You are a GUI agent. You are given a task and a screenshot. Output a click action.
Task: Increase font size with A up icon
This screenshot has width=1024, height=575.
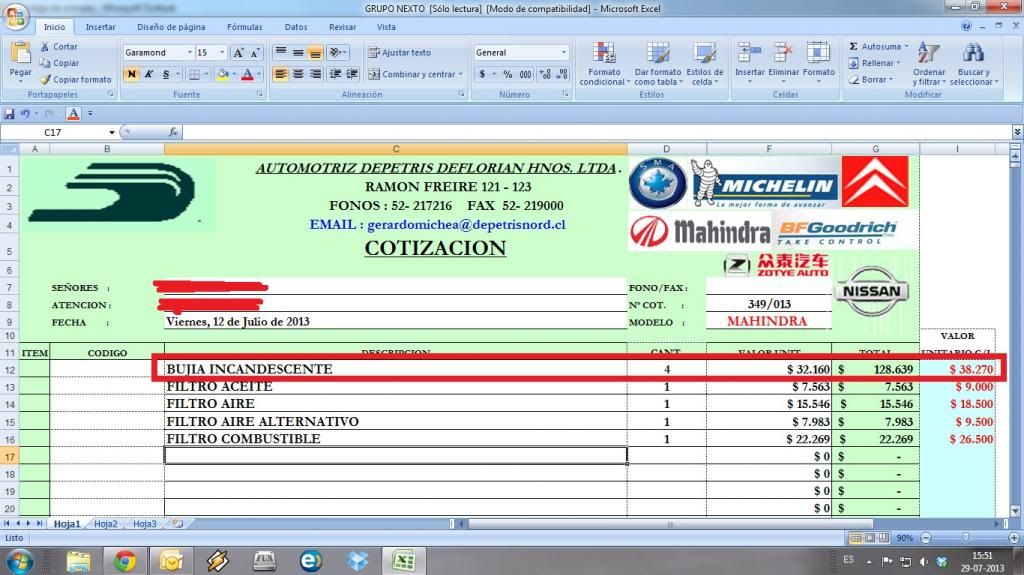[238, 52]
